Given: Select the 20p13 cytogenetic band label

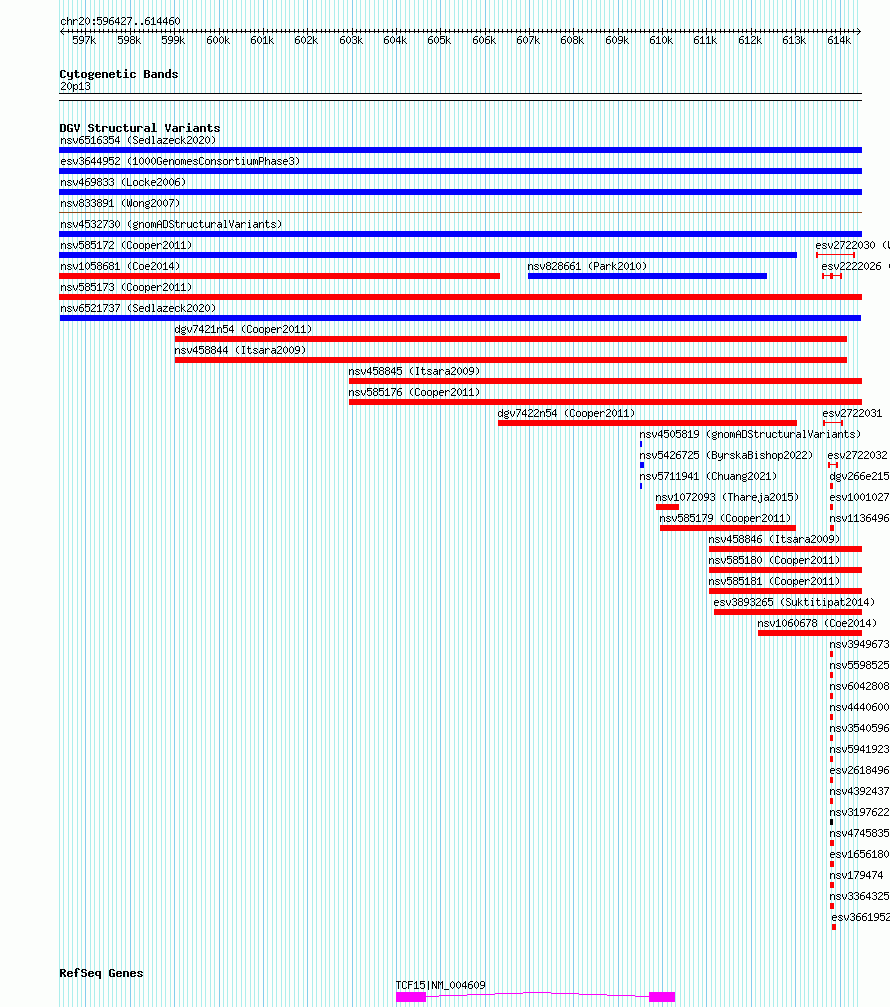Looking at the screenshot, I should [x=75, y=86].
